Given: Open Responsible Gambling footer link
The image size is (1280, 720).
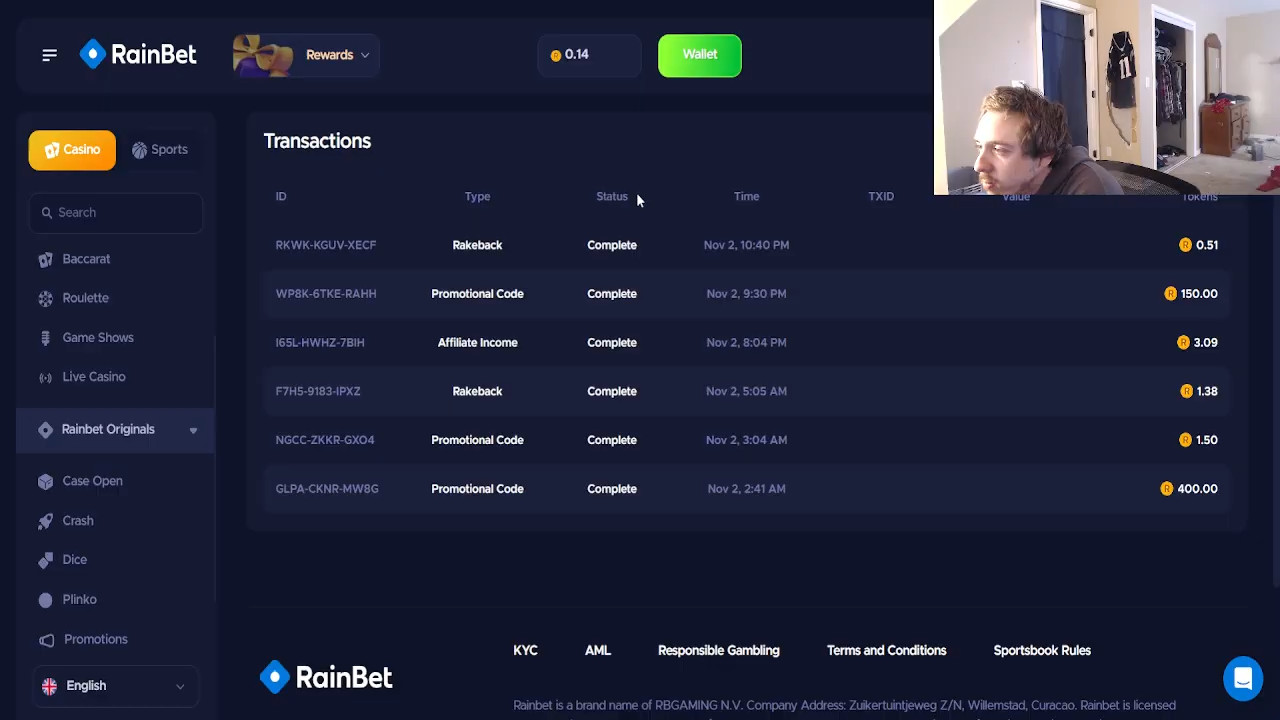Looking at the screenshot, I should pos(719,651).
